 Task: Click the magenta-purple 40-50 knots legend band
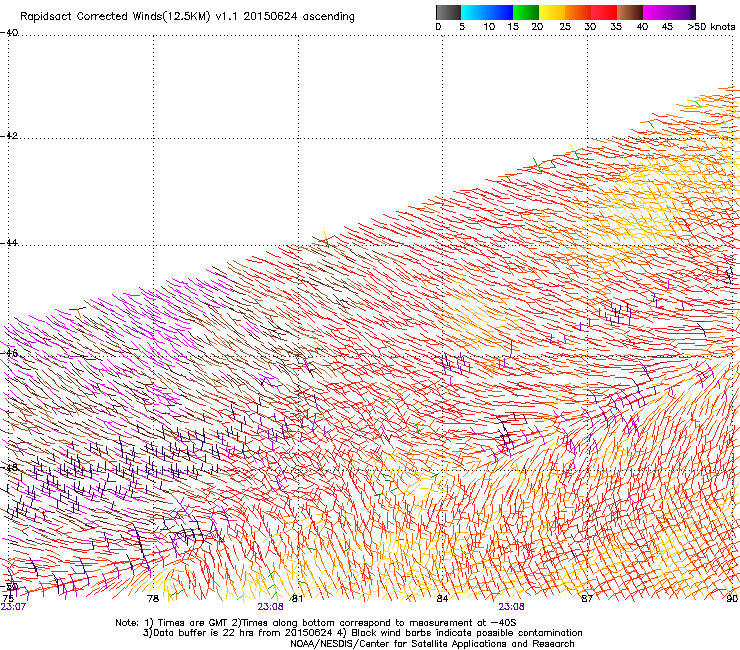669,12
